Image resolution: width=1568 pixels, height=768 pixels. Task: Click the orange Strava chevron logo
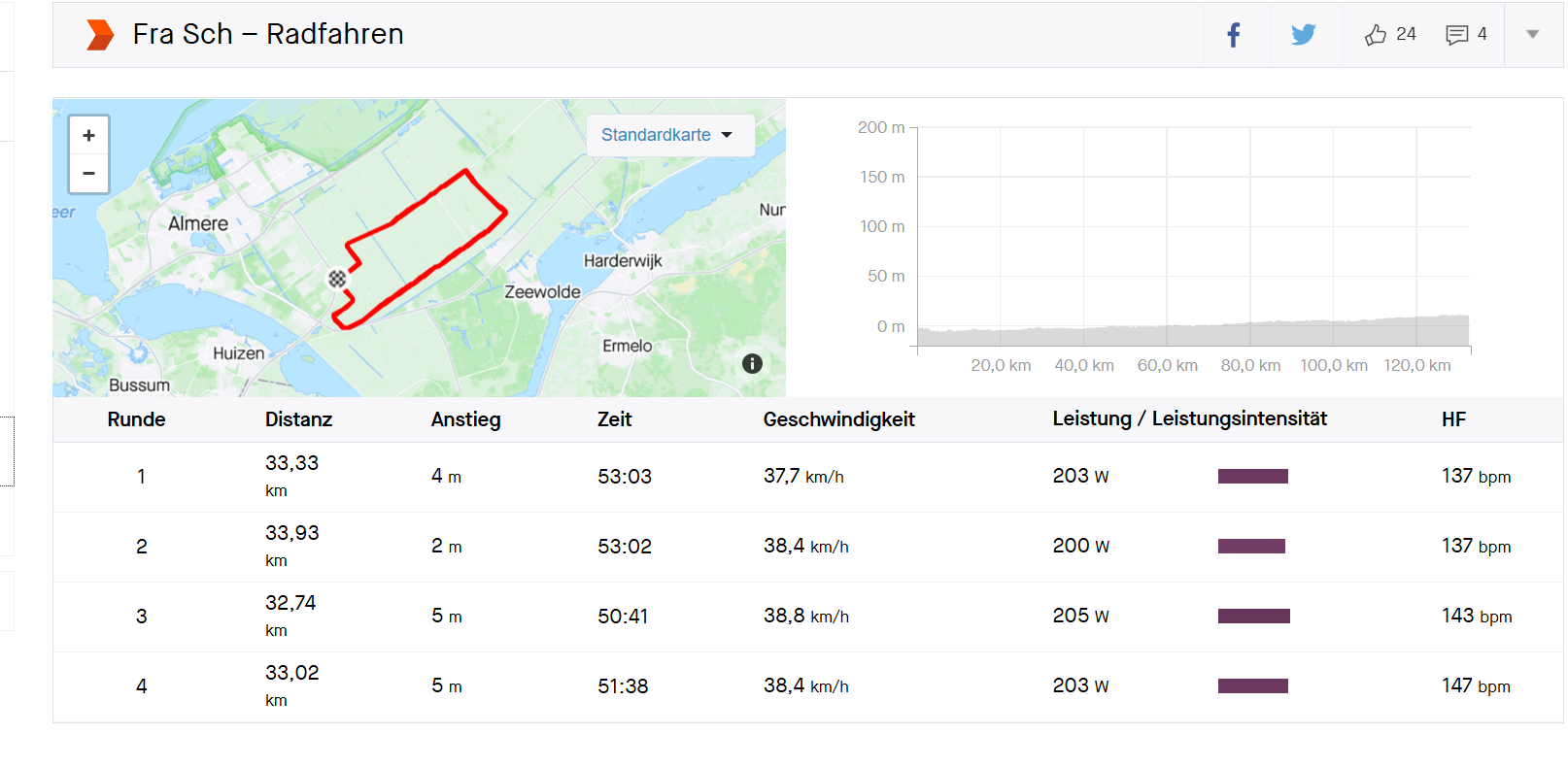(99, 35)
